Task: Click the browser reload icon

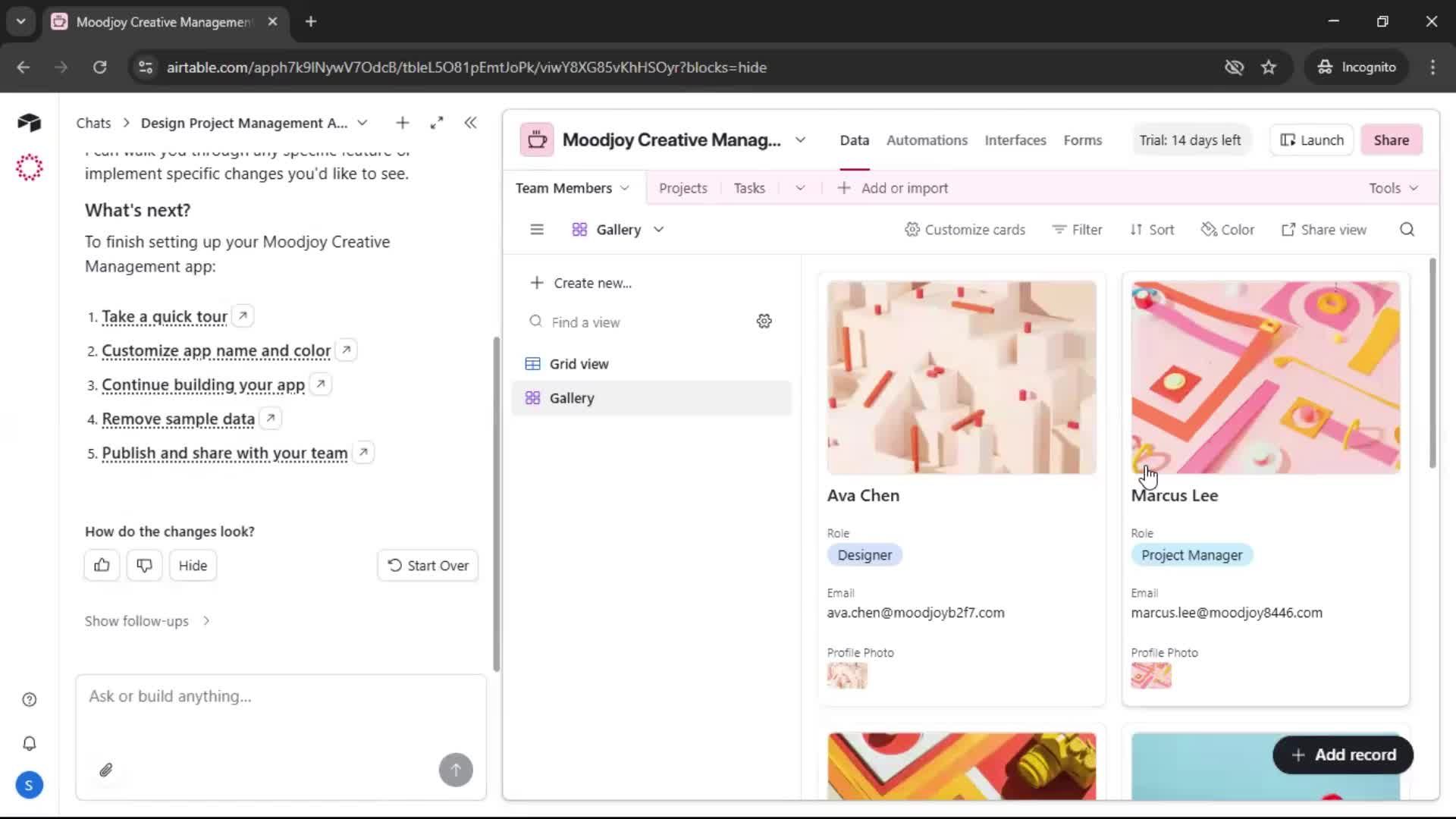Action: tap(99, 67)
